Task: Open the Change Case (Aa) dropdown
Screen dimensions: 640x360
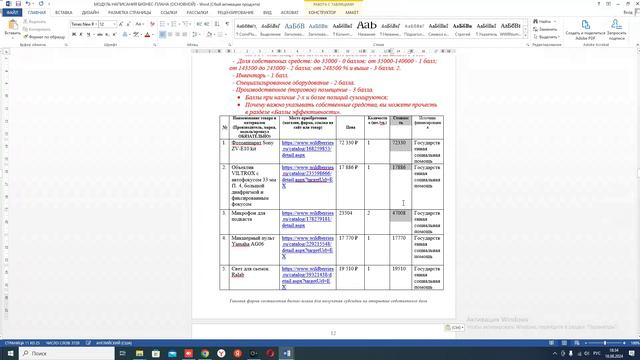Action: tap(140, 24)
